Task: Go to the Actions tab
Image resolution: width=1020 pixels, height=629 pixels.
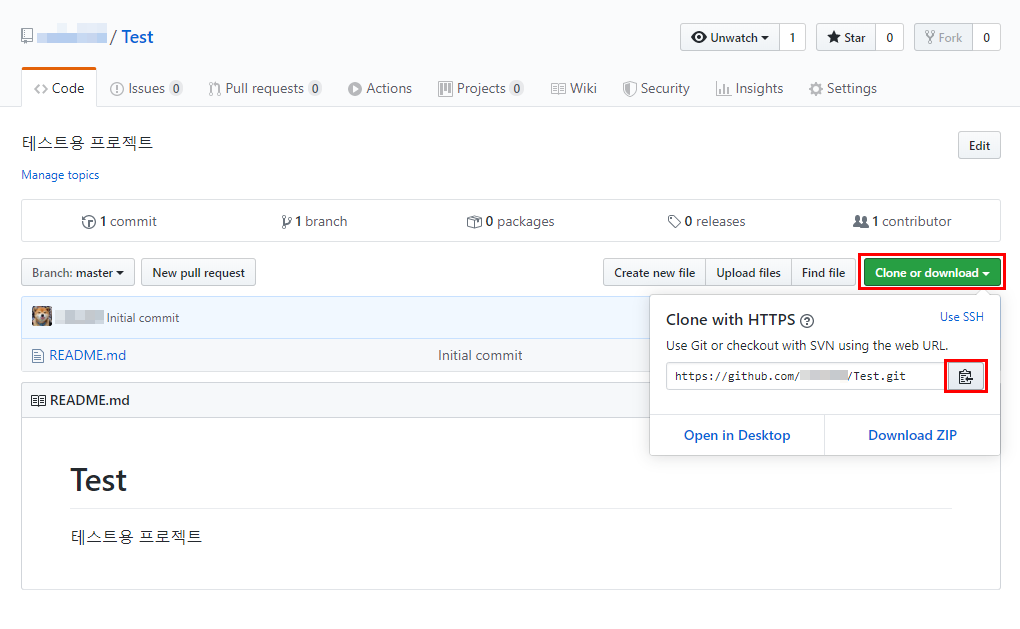Action: (x=380, y=88)
